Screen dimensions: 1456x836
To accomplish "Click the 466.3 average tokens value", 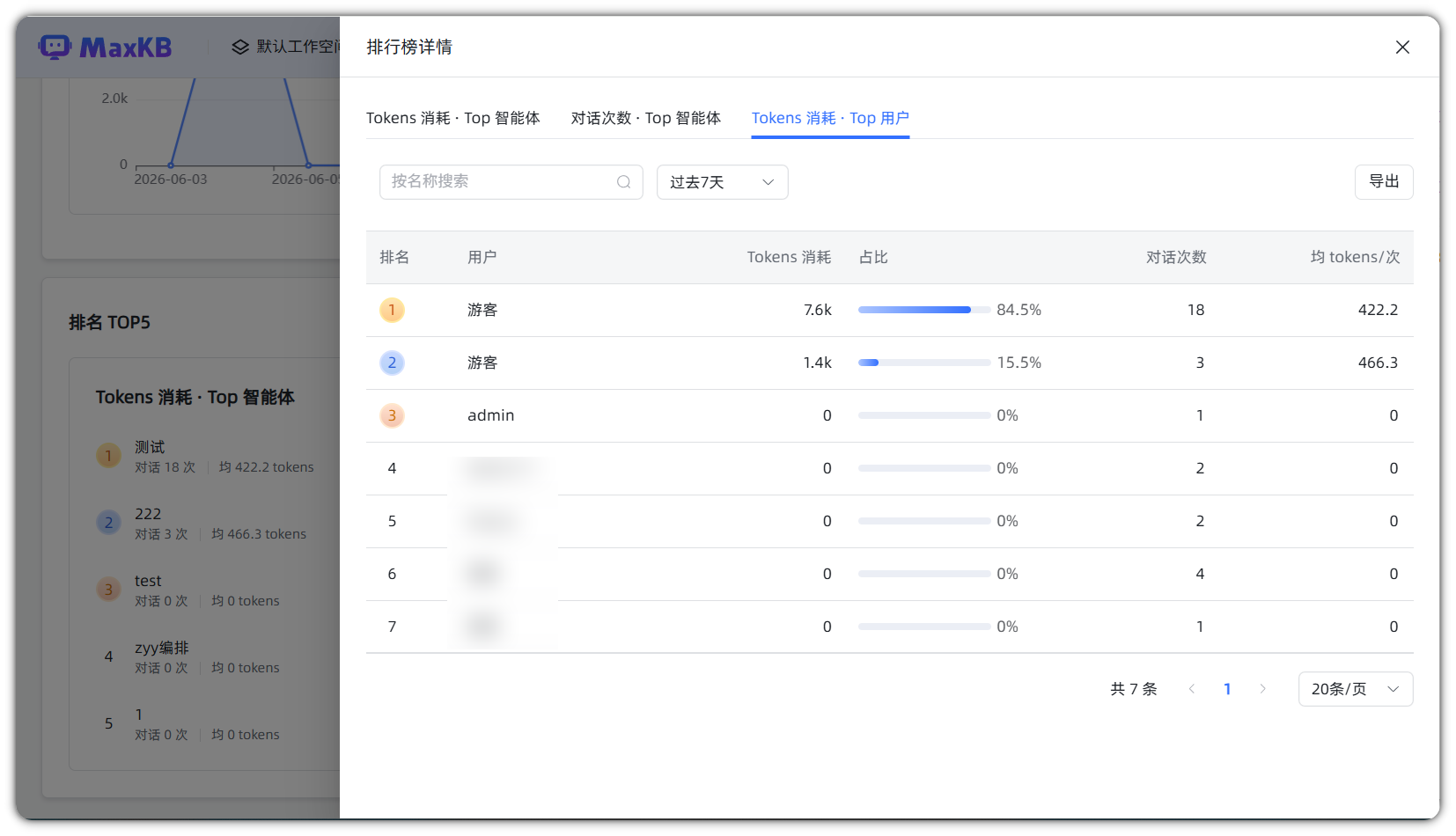I will tap(1378, 363).
